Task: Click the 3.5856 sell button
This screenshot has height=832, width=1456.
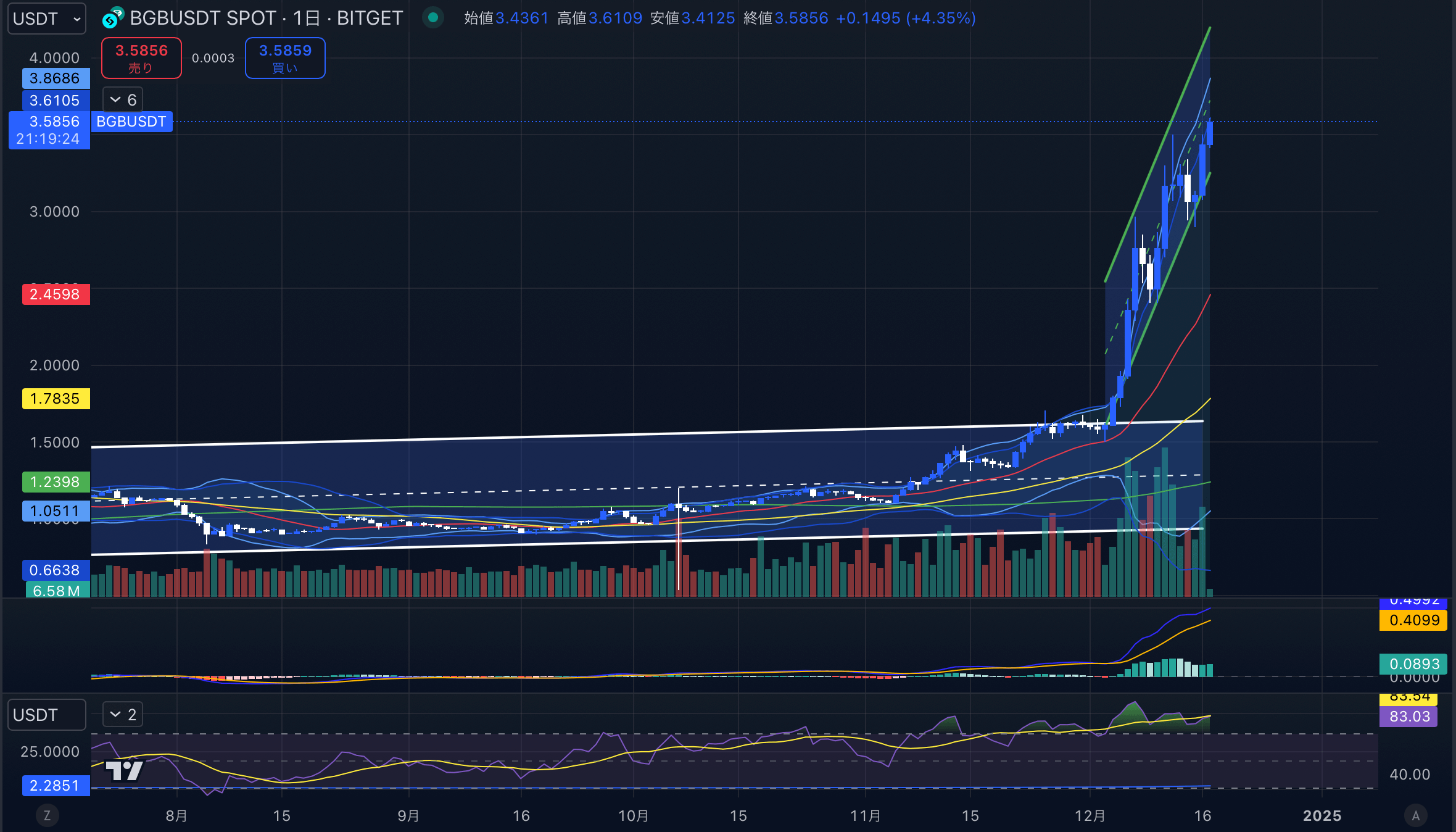Action: tap(141, 58)
